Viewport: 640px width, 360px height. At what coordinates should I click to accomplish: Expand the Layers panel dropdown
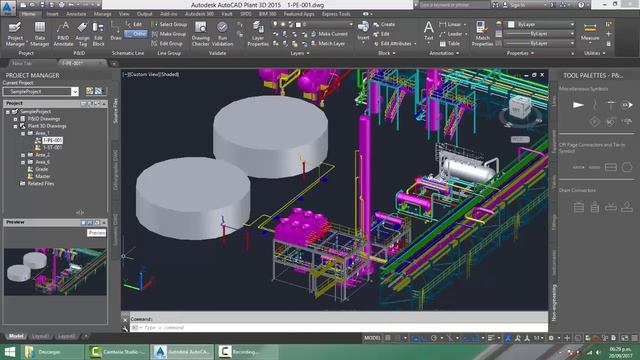pyautogui.click(x=300, y=53)
